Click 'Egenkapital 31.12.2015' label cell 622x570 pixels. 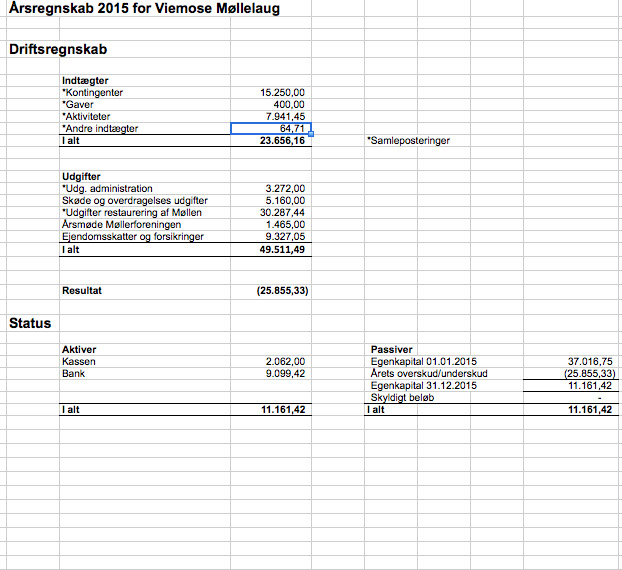[x=424, y=386]
